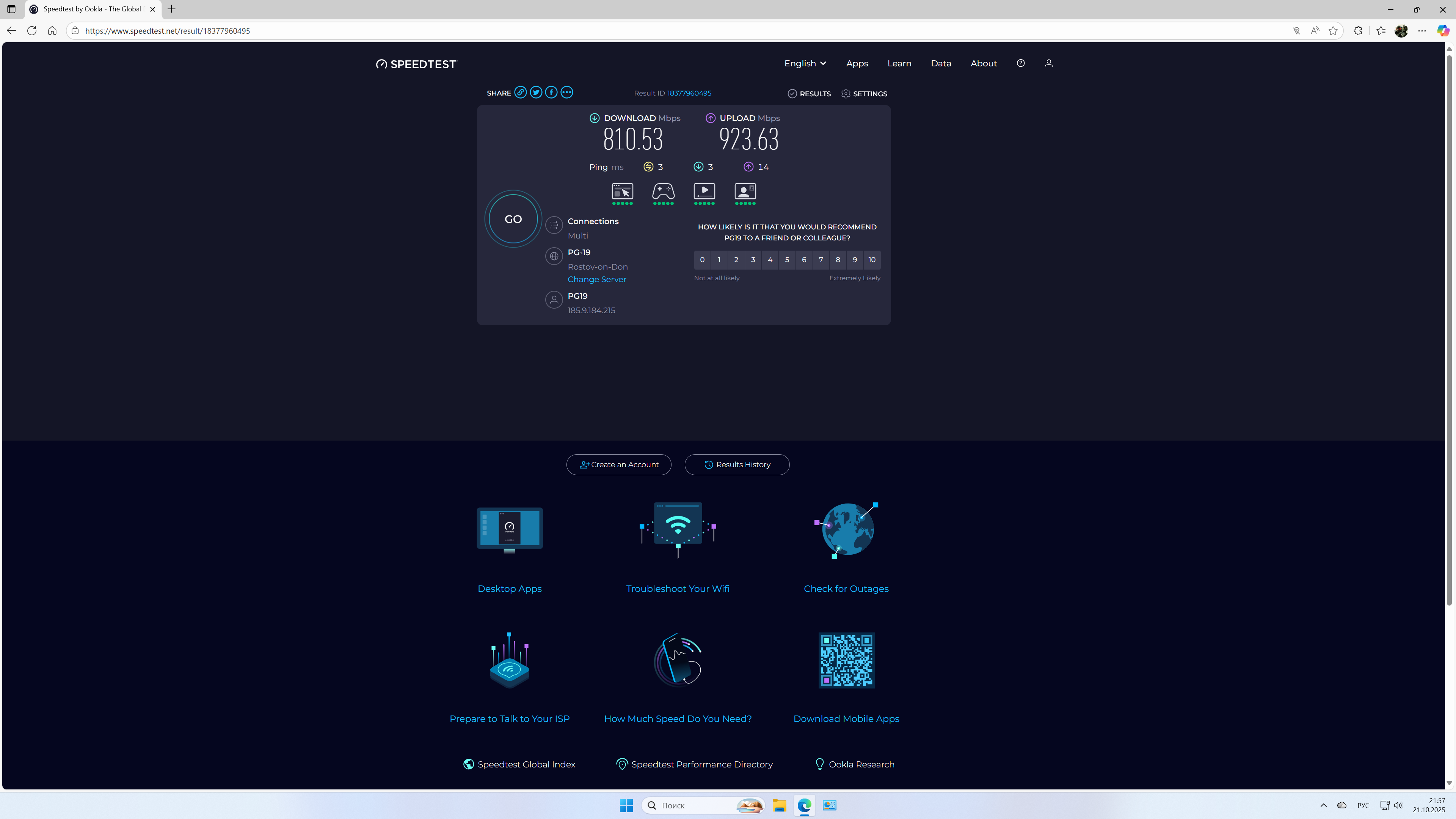Image resolution: width=1456 pixels, height=819 pixels.
Task: Click the gaming controller quality icon
Action: [x=663, y=191]
